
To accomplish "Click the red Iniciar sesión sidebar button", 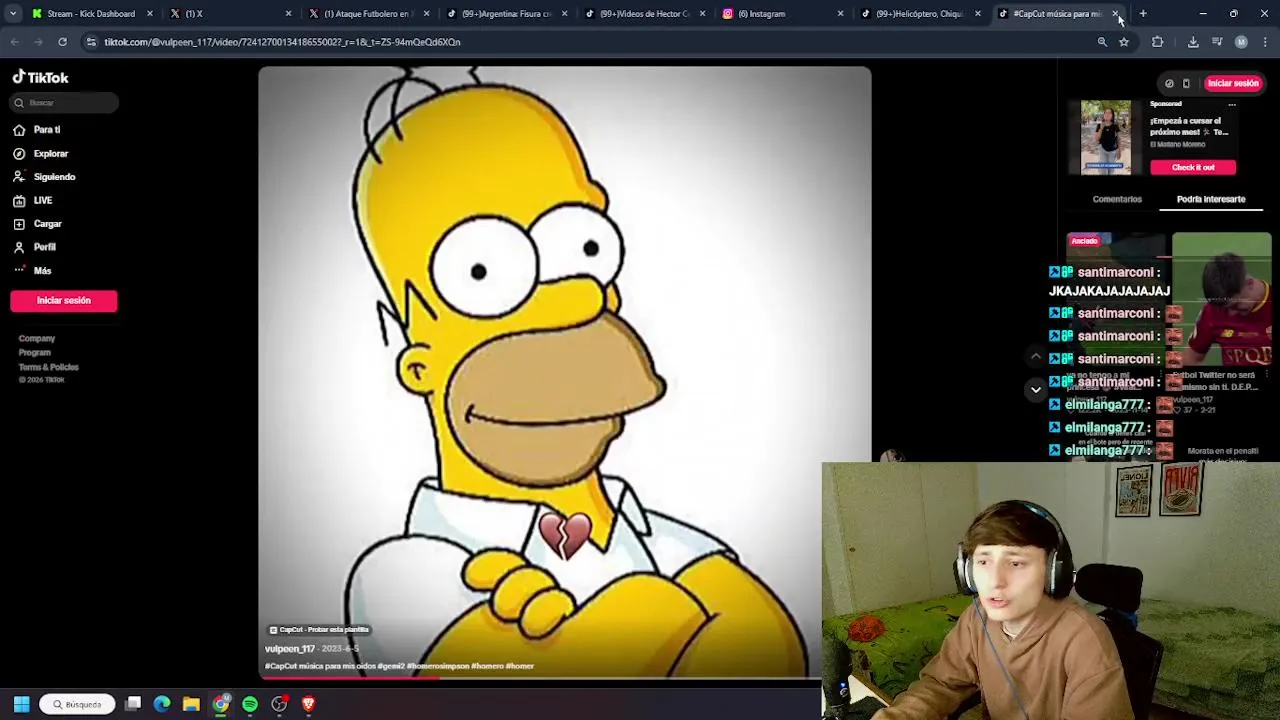I will click(x=64, y=301).
